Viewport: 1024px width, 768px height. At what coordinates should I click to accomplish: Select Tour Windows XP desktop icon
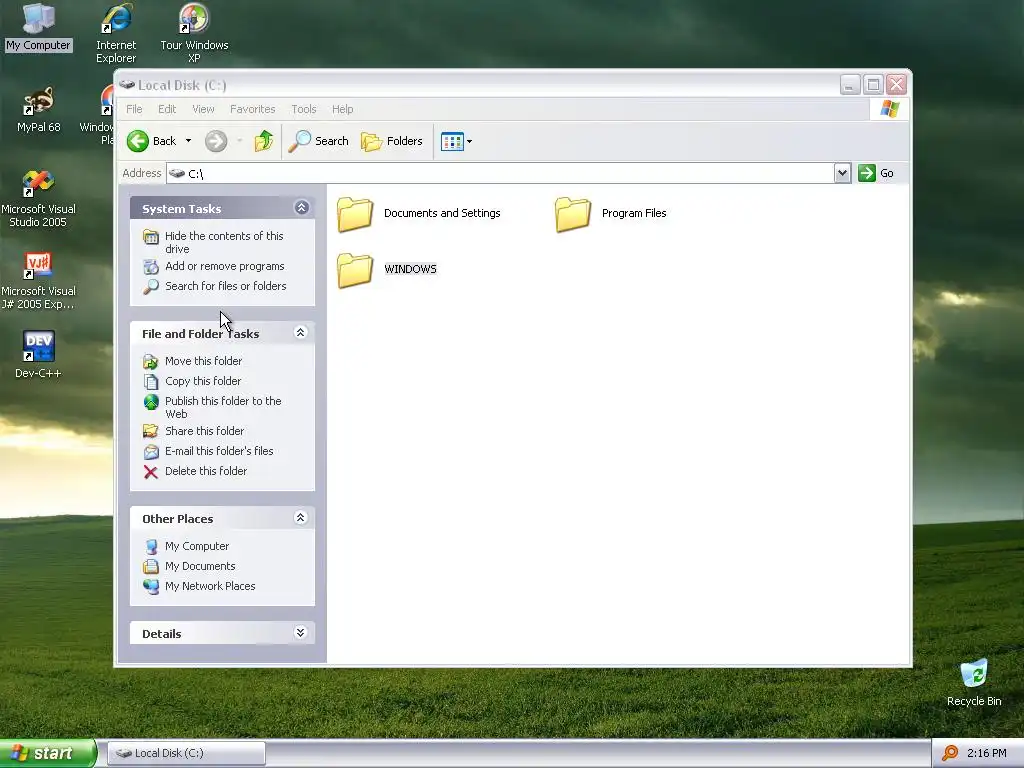(x=194, y=33)
